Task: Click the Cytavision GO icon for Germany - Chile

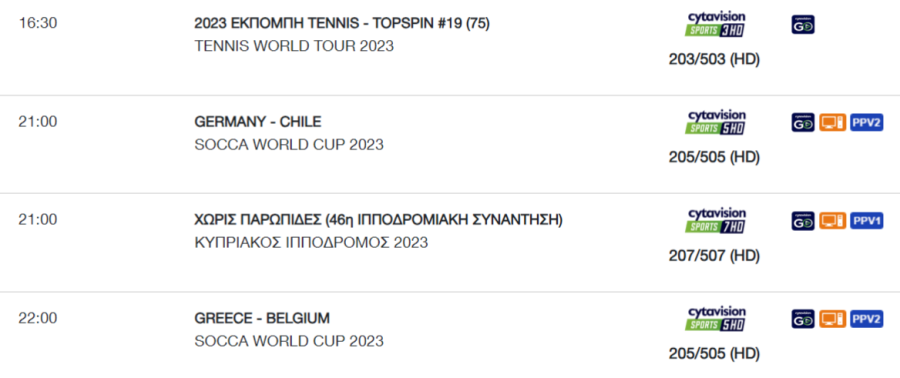Action: pyautogui.click(x=803, y=122)
